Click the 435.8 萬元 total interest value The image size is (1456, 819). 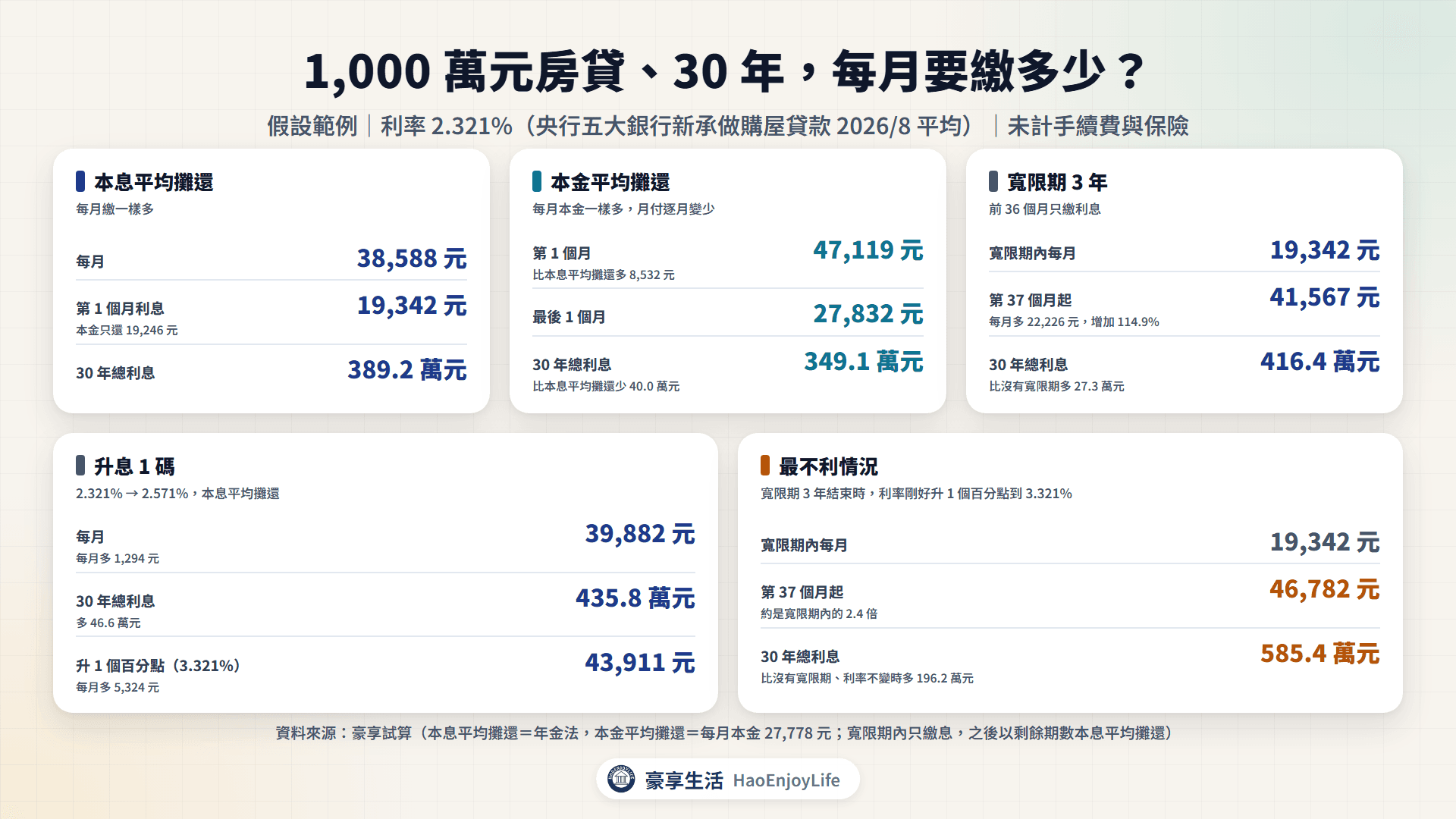[635, 598]
